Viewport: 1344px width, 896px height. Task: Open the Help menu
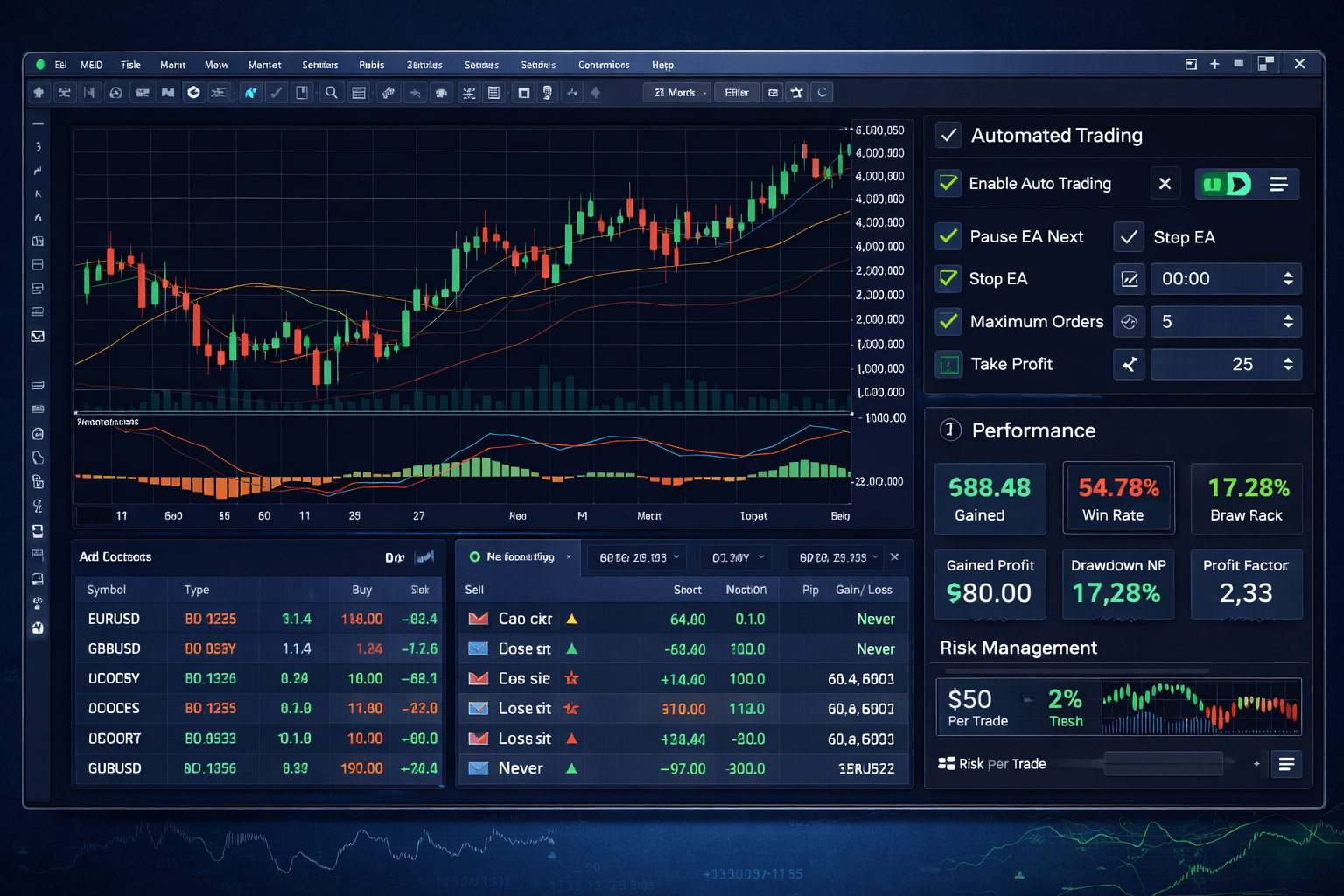pos(662,65)
